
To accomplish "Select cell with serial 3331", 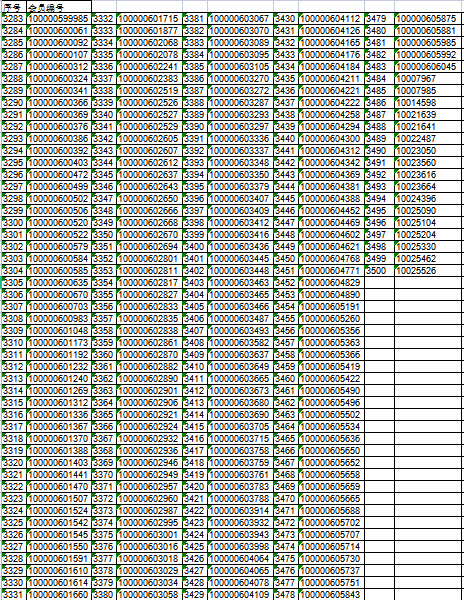I will 14,594.
